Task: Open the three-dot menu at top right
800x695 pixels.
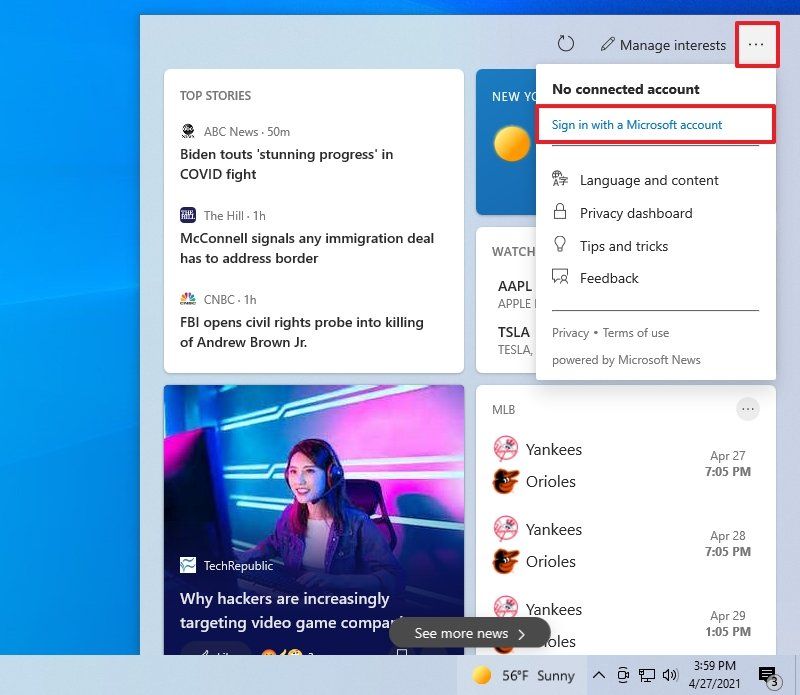Action: [x=757, y=44]
